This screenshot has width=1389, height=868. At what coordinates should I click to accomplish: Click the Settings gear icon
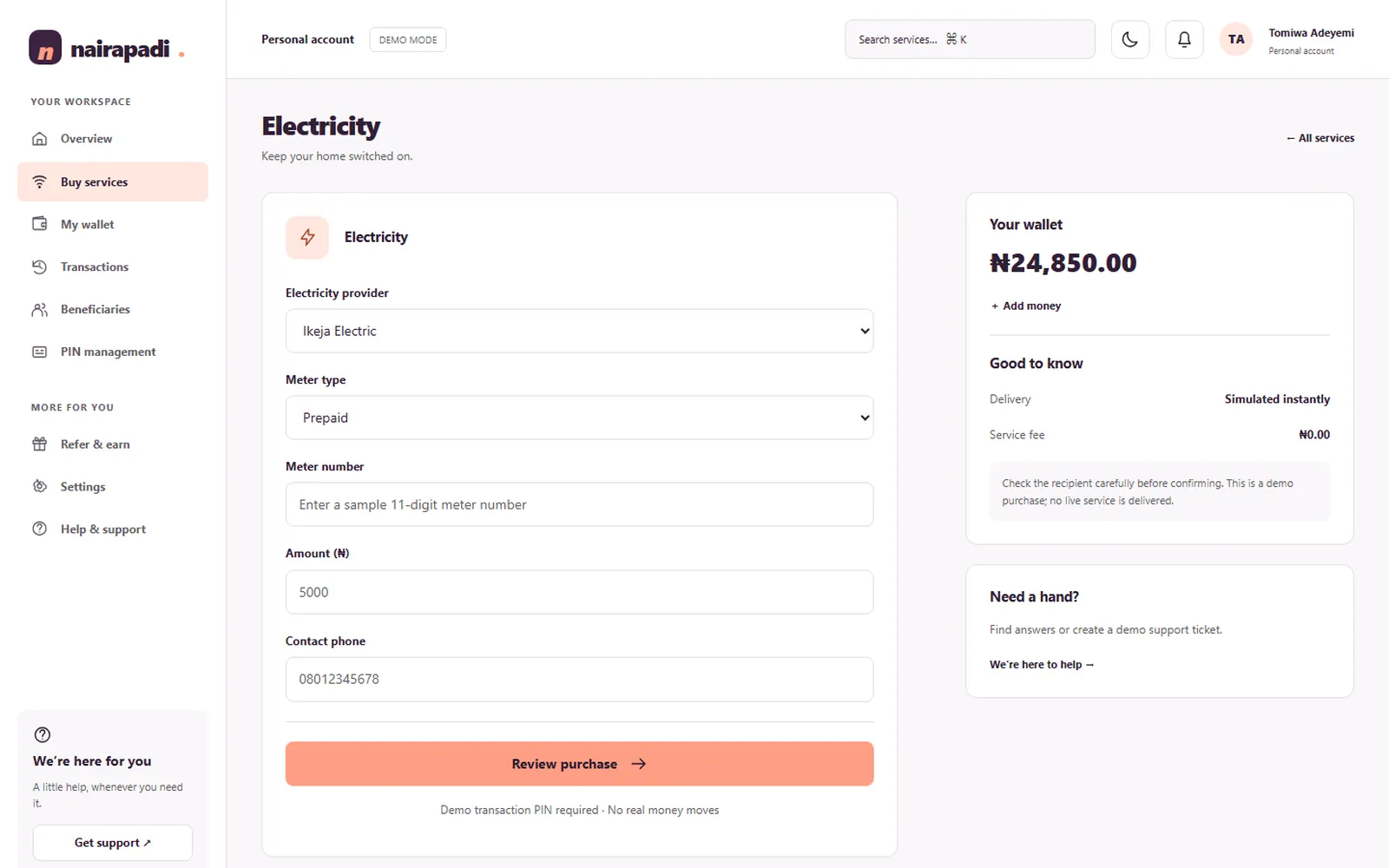point(40,486)
